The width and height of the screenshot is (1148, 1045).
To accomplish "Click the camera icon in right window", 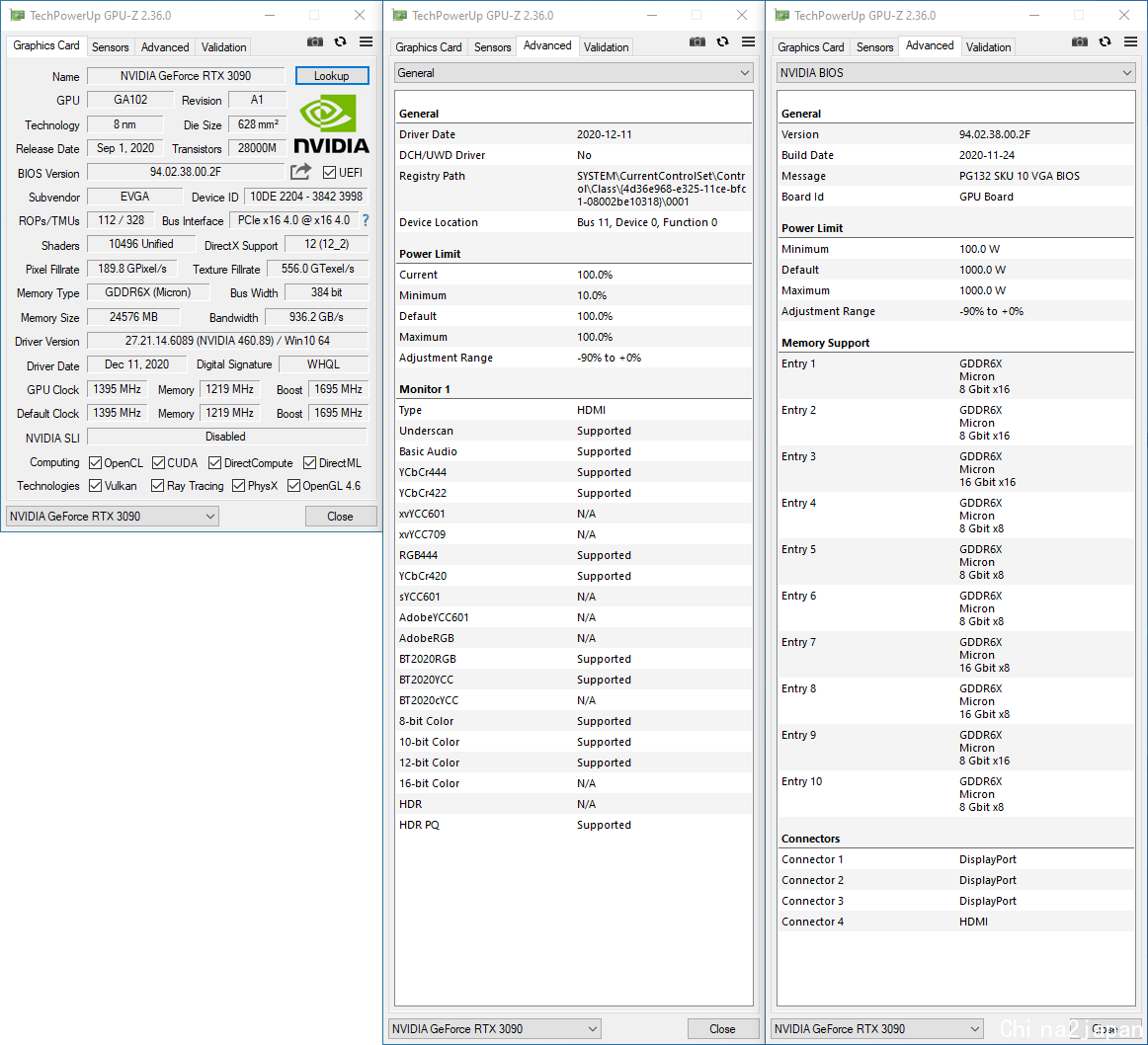I will [x=1079, y=41].
